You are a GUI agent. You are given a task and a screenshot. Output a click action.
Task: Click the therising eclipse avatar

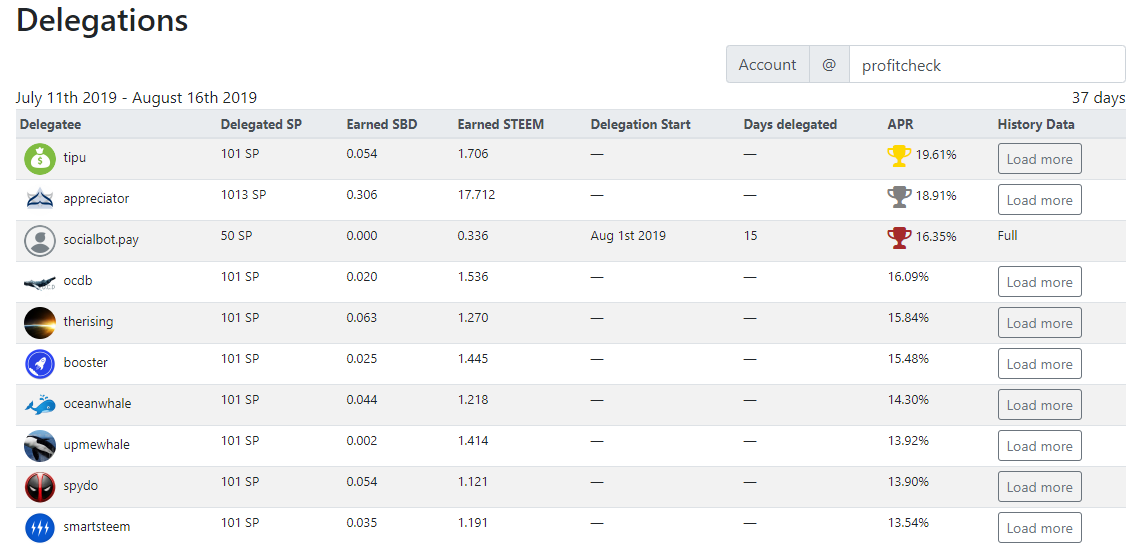tap(40, 323)
